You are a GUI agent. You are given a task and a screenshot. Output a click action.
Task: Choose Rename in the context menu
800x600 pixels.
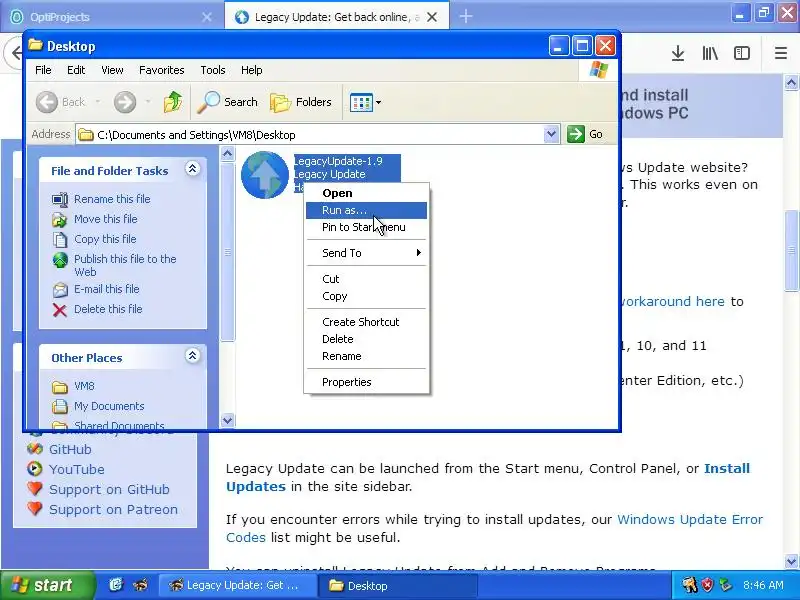(366, 356)
